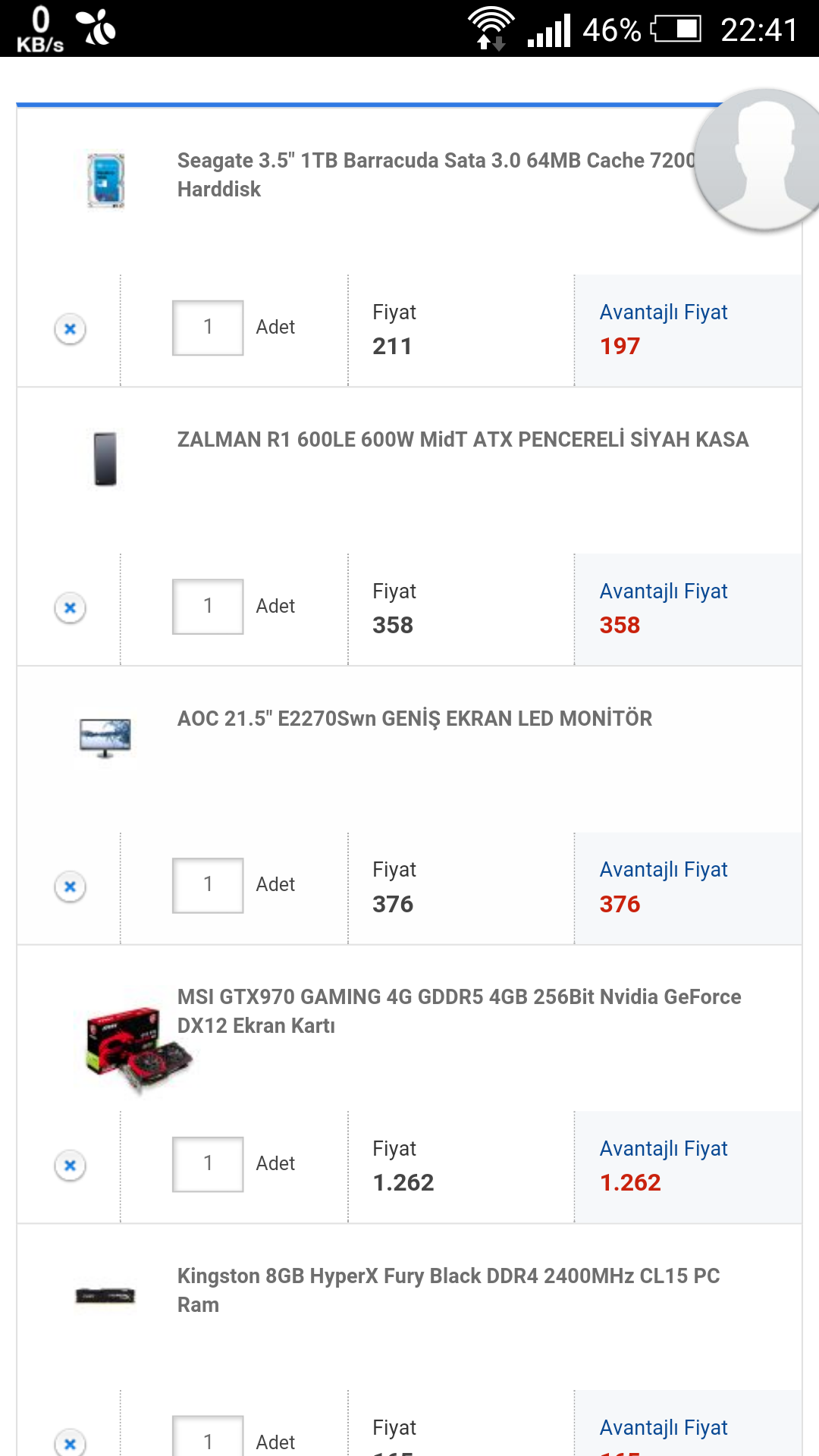
Task: Open the Kingston RAM product thumbnail
Action: click(105, 1295)
